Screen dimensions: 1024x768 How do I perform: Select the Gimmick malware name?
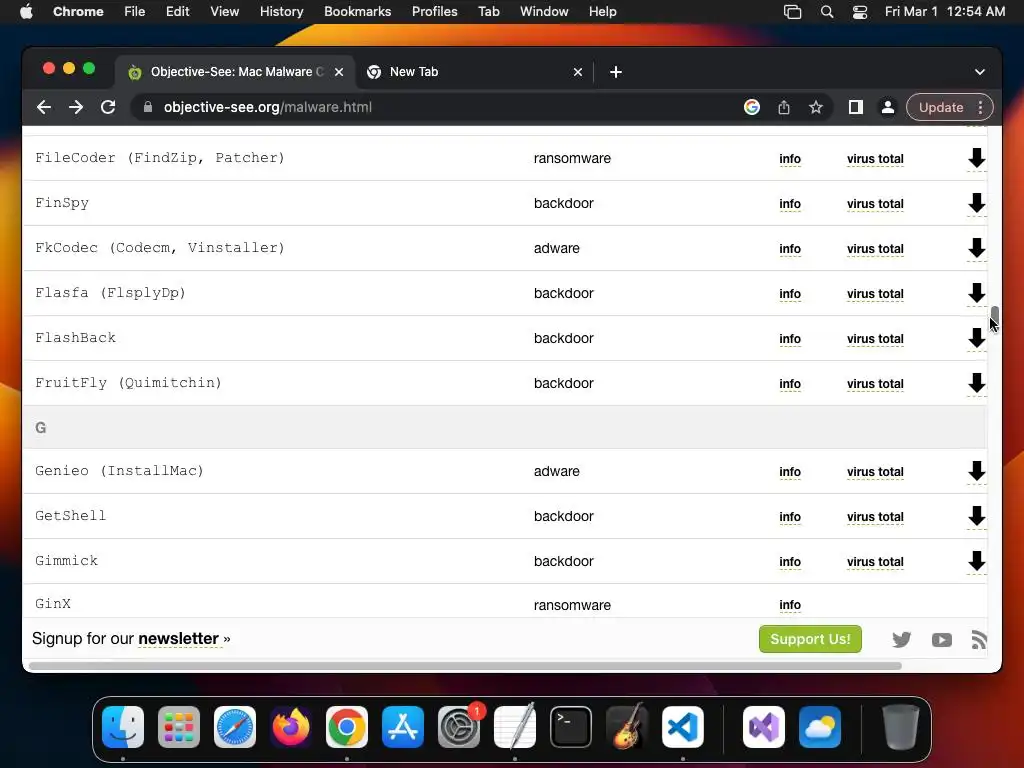click(66, 560)
